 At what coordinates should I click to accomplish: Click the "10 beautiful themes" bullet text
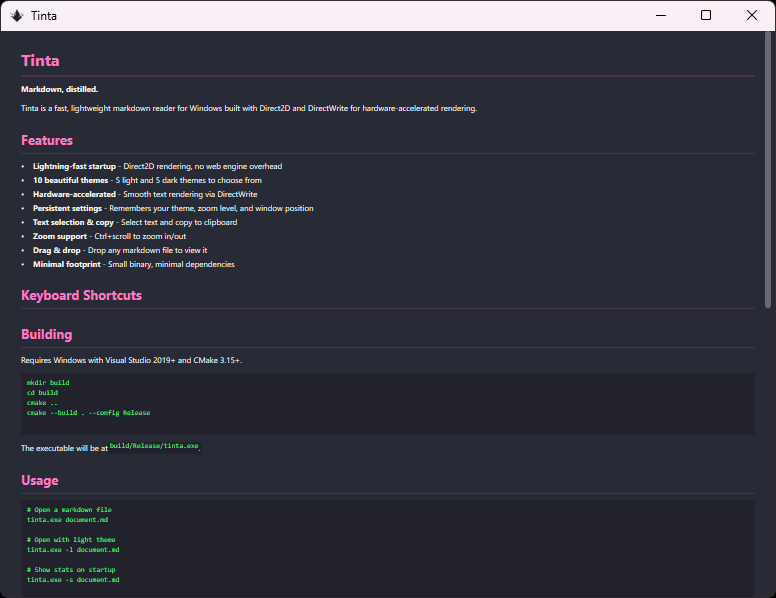[70, 180]
